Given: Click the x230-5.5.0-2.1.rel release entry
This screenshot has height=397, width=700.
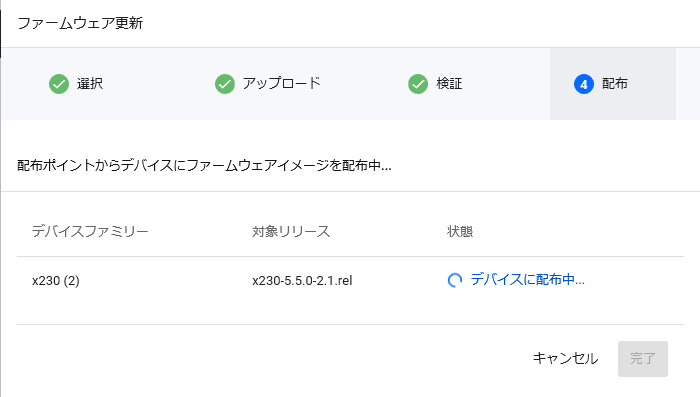Looking at the screenshot, I should (x=302, y=281).
